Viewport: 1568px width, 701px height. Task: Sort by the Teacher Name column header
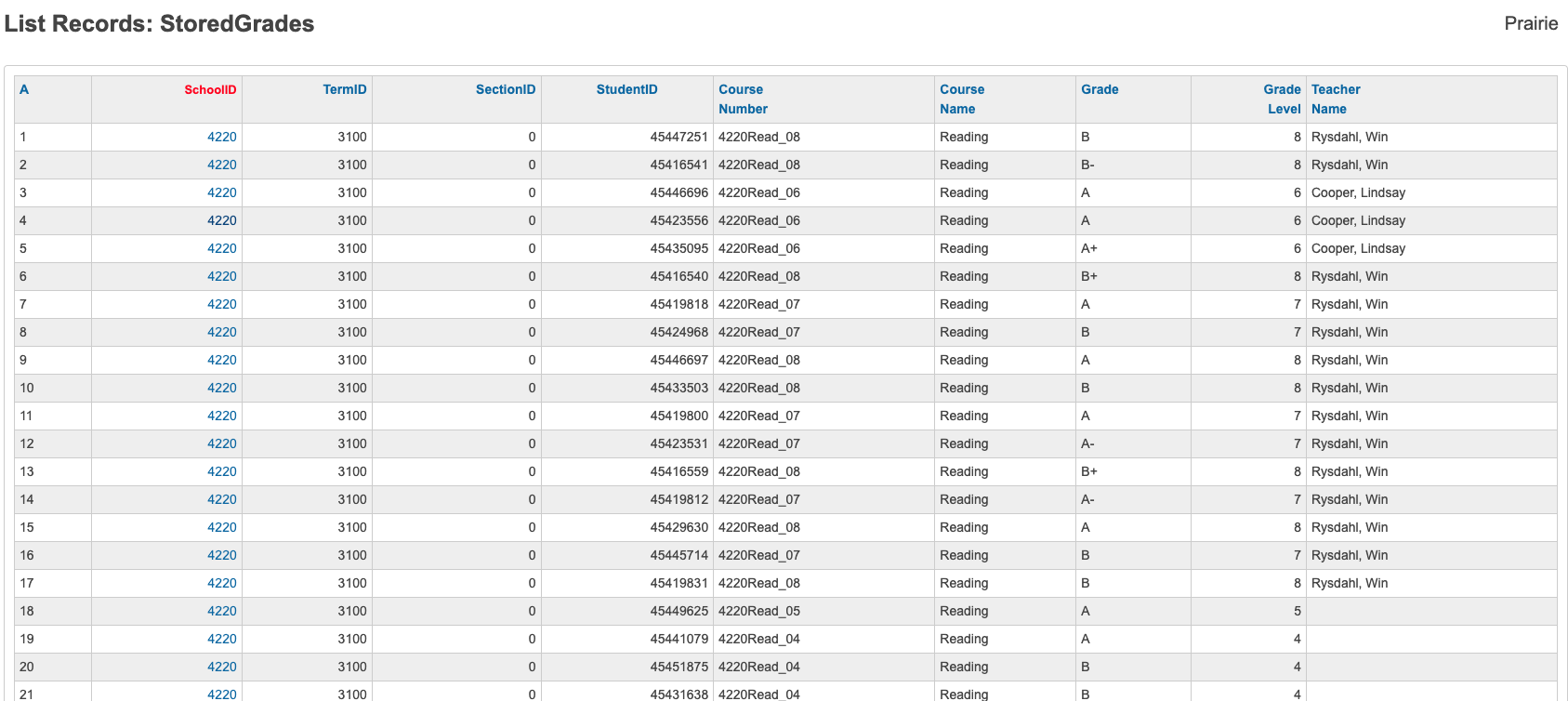pyautogui.click(x=1336, y=99)
